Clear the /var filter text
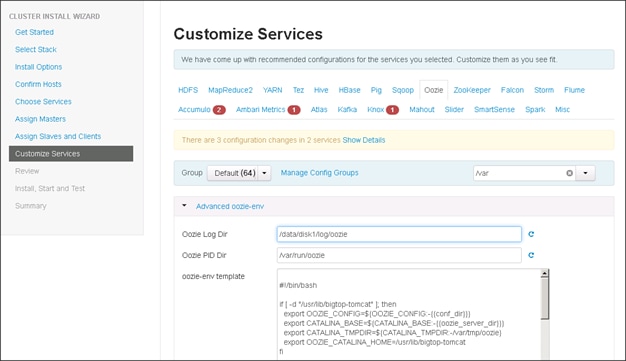 pos(569,173)
